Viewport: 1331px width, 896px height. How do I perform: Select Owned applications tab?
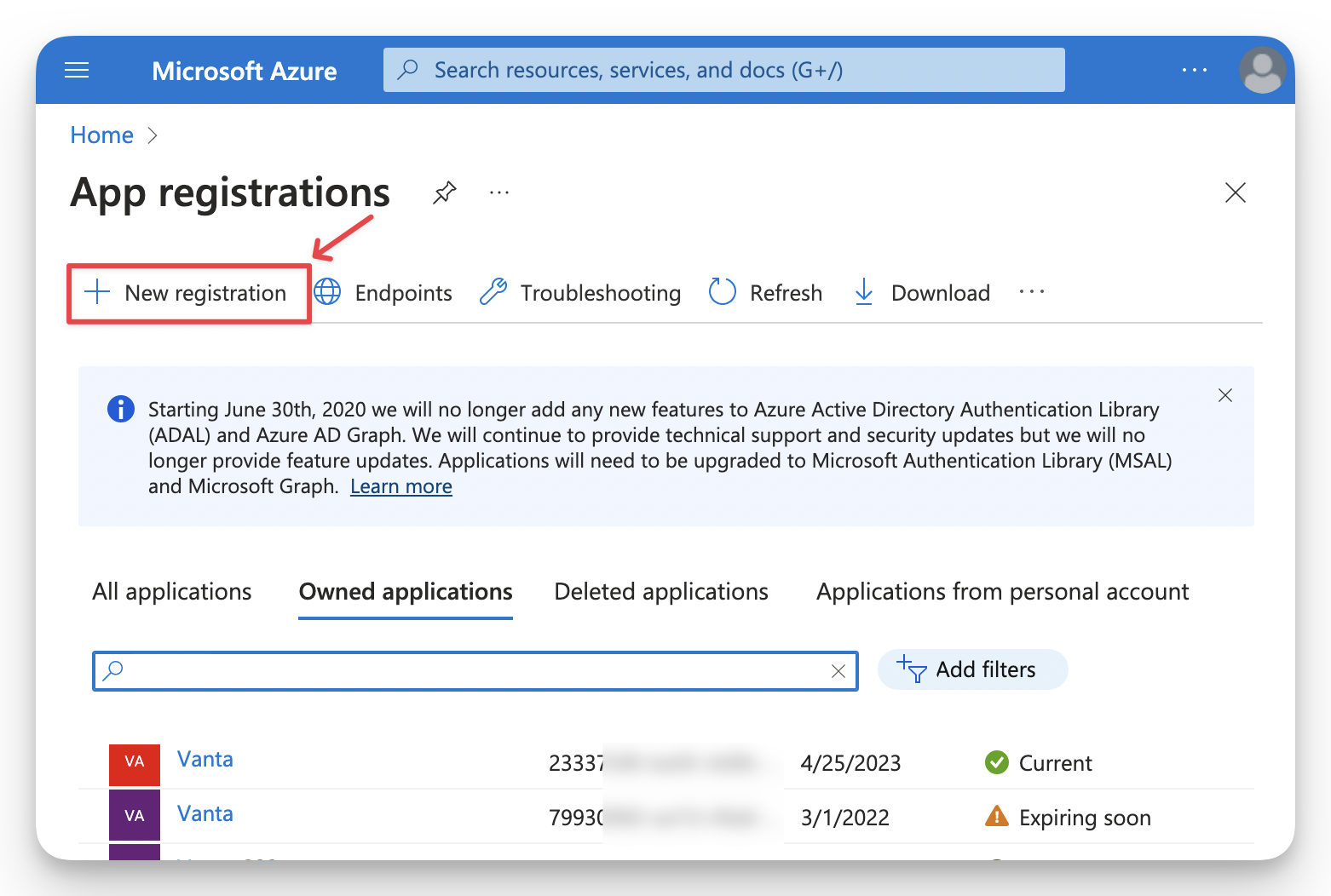click(406, 592)
